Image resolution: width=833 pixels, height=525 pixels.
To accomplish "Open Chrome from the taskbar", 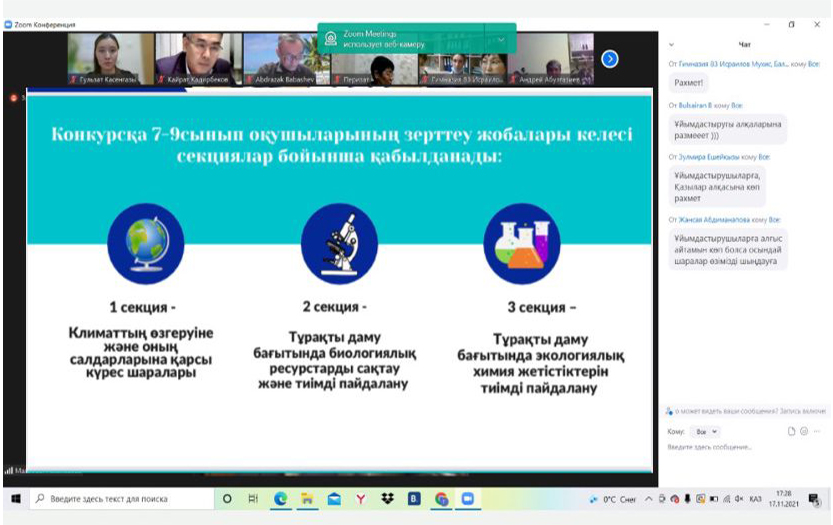I will point(441,498).
